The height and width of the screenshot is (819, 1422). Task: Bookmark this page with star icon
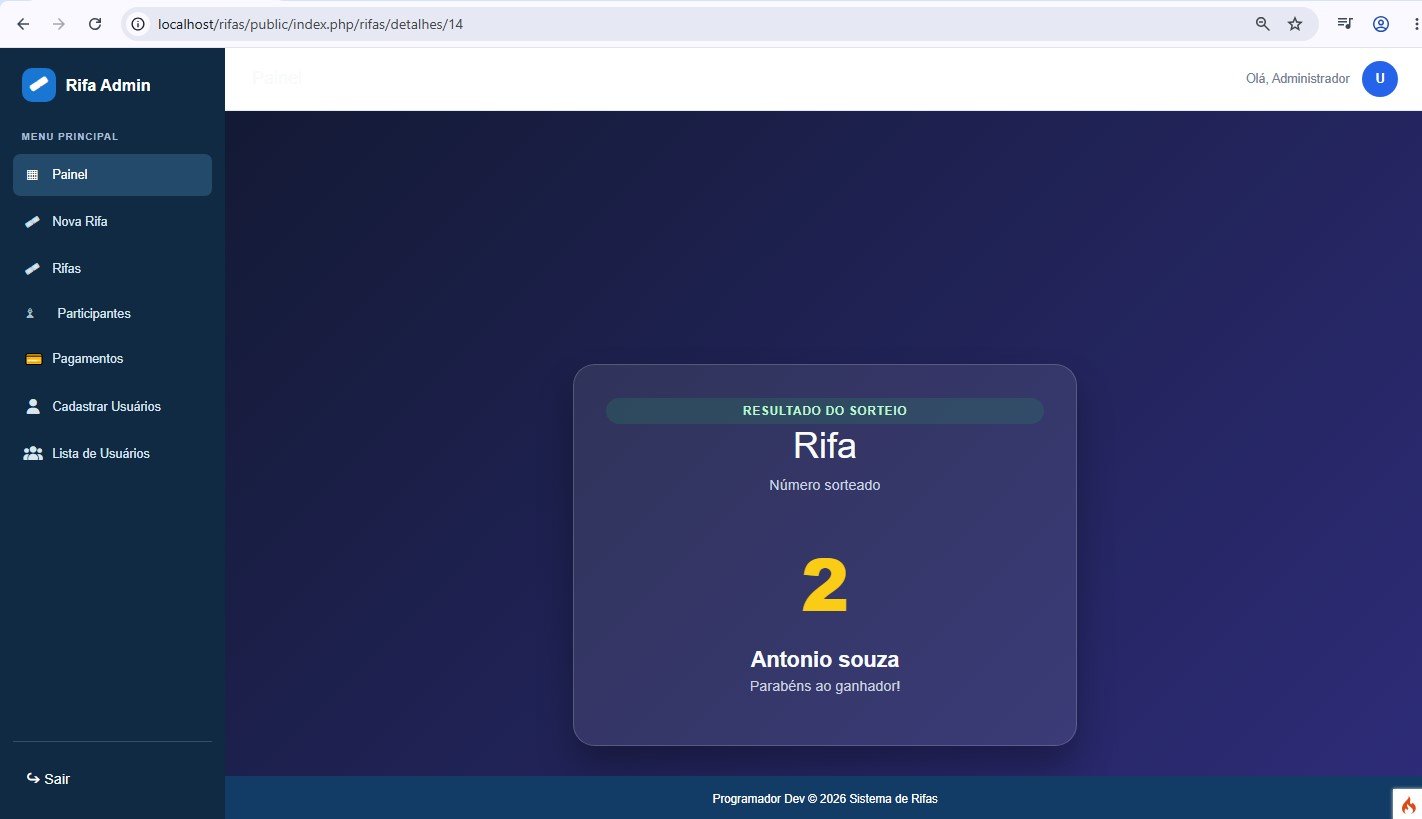click(x=1295, y=24)
